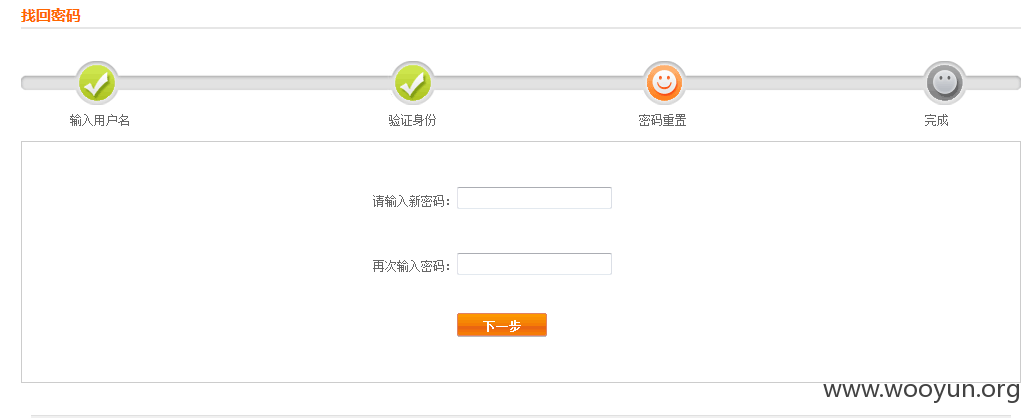Click the 密码重置 step label
This screenshot has height=418, width=1029.
tap(662, 121)
